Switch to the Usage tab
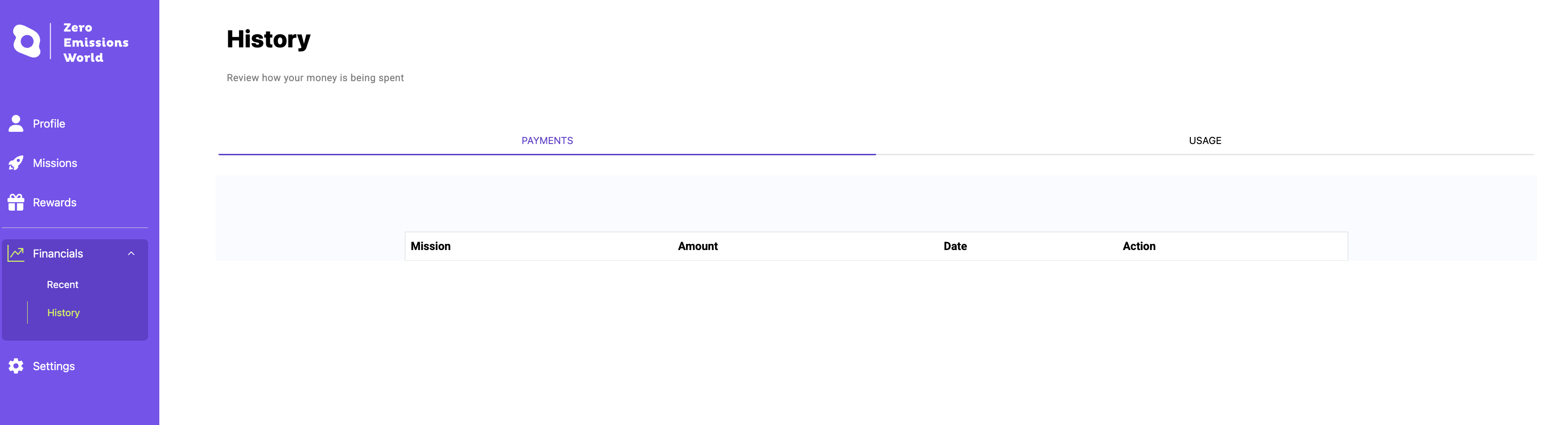The height and width of the screenshot is (425, 1568). [x=1205, y=141]
